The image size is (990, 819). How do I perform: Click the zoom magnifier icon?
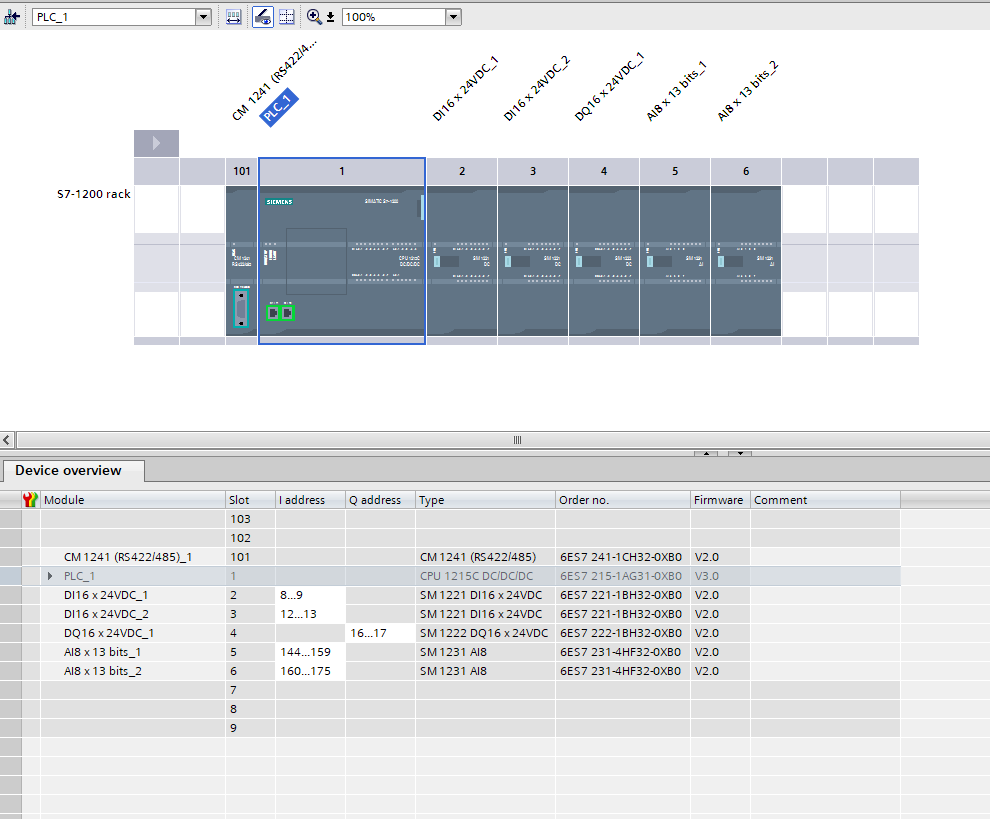314,17
